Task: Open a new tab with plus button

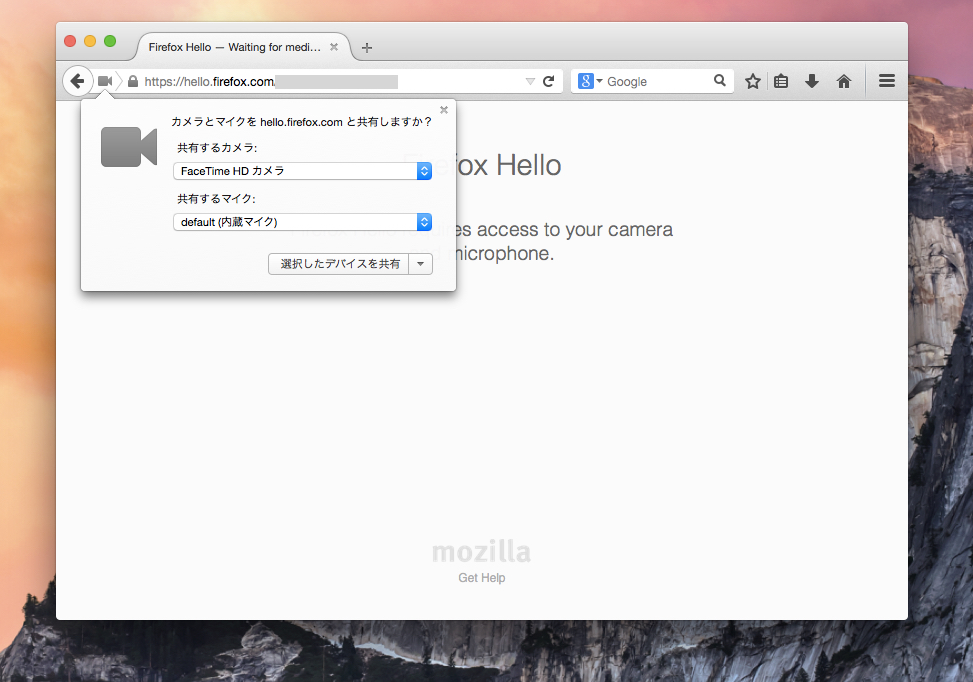Action: point(367,48)
